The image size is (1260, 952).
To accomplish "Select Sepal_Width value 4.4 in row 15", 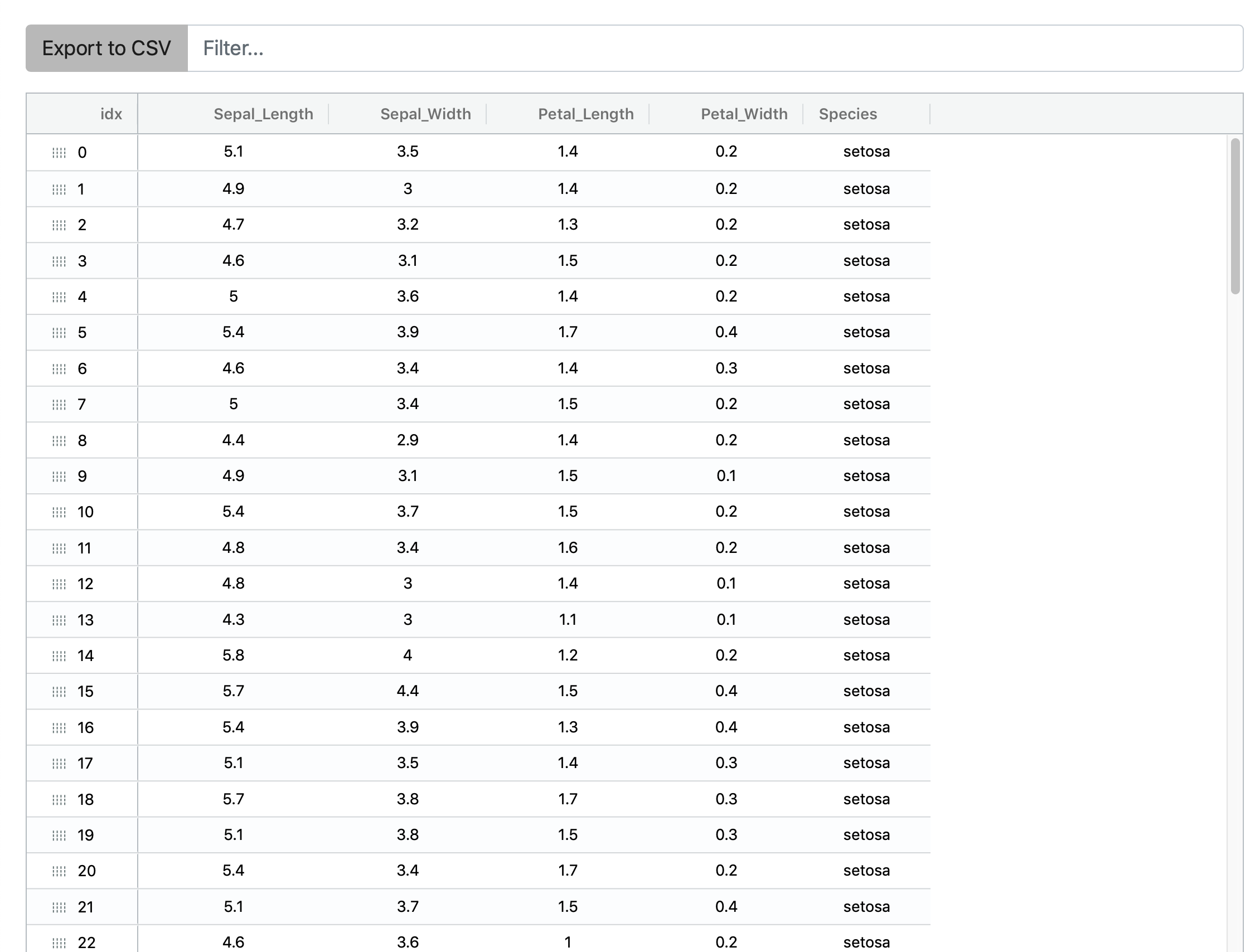I will (x=408, y=691).
